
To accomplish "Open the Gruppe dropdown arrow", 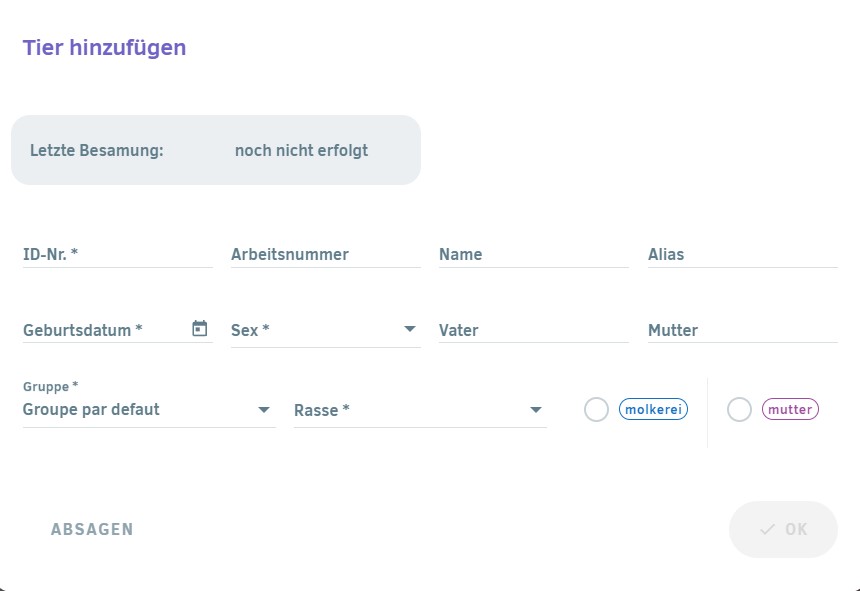I will pyautogui.click(x=264, y=410).
